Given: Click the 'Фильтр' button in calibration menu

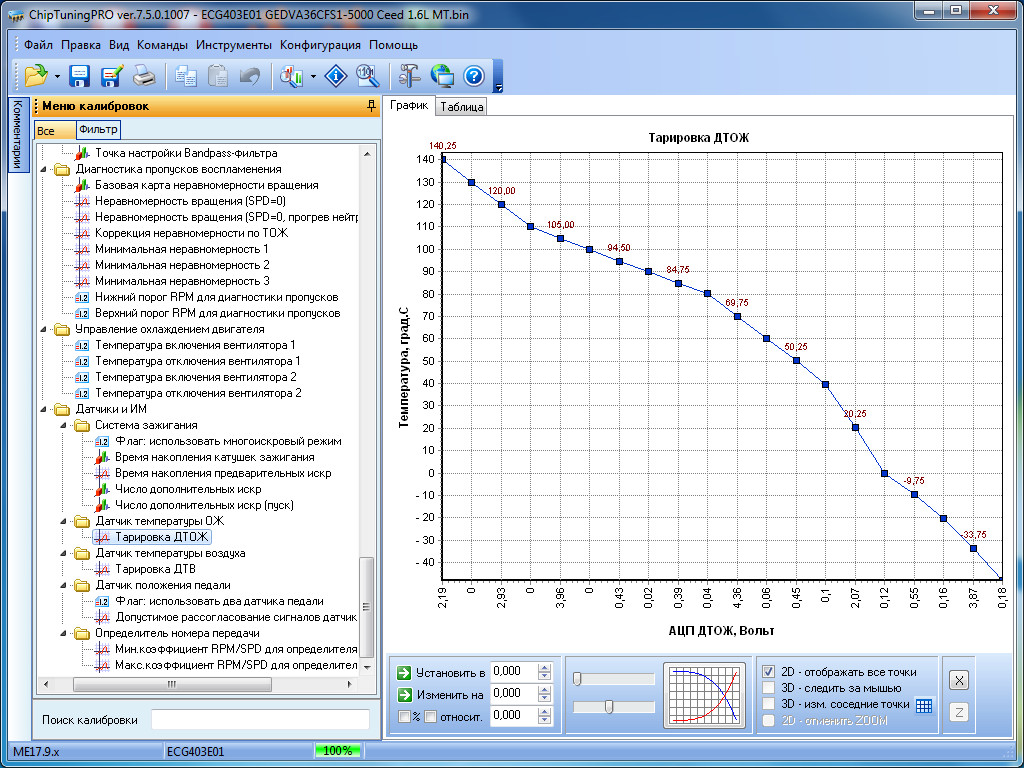Looking at the screenshot, I should click(98, 130).
